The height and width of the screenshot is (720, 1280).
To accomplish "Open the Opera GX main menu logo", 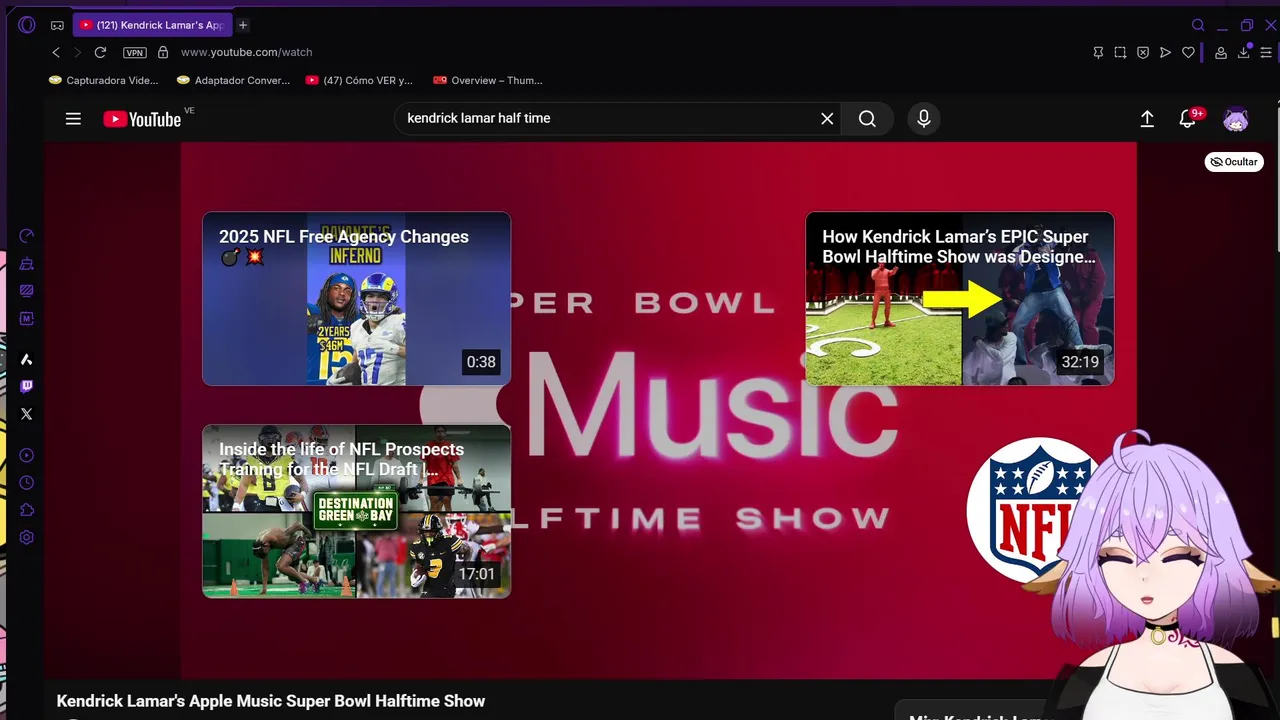I will pos(27,25).
